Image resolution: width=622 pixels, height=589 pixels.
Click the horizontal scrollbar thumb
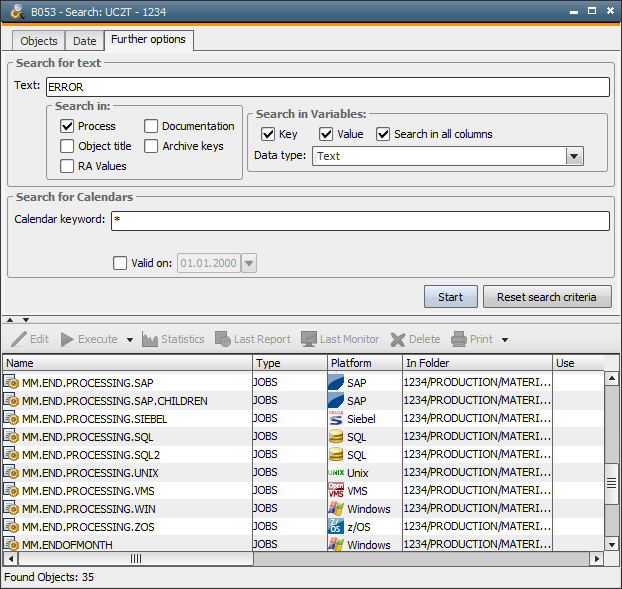(x=136, y=559)
